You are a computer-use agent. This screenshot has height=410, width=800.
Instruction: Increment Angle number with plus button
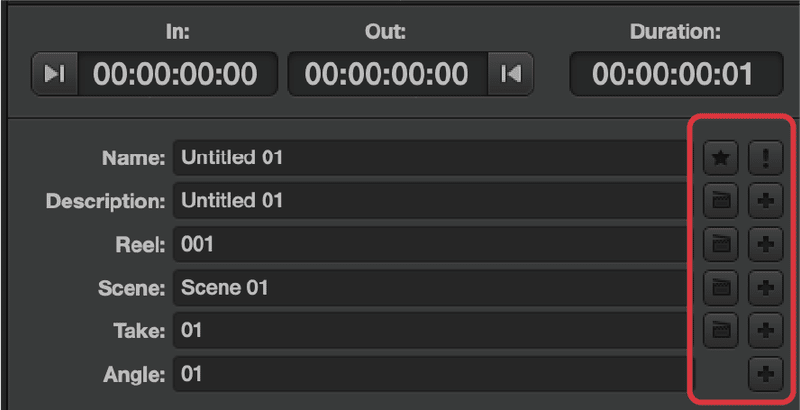pyautogui.click(x=765, y=374)
